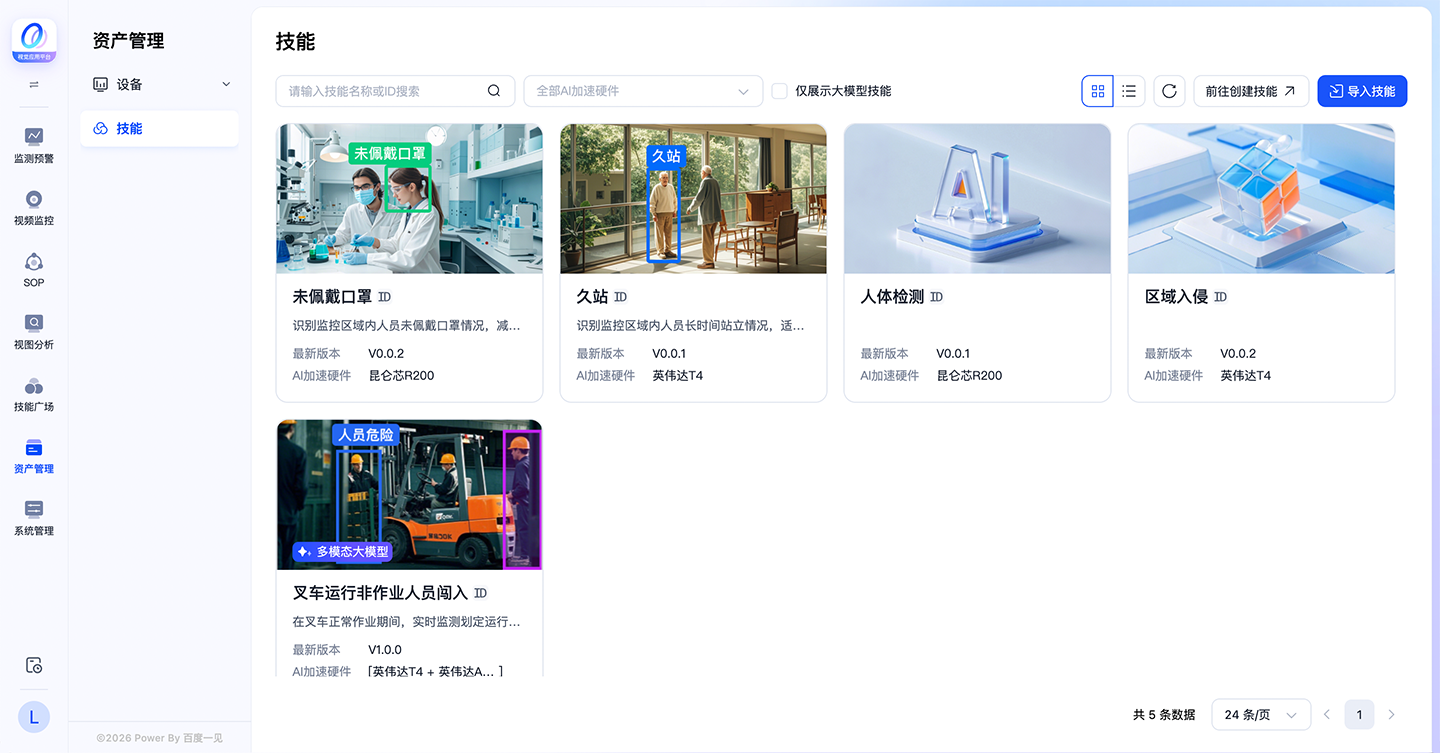Click the 昆仑芯R200 value under 未佩戴口罩
Image resolution: width=1440 pixels, height=753 pixels.
click(402, 376)
